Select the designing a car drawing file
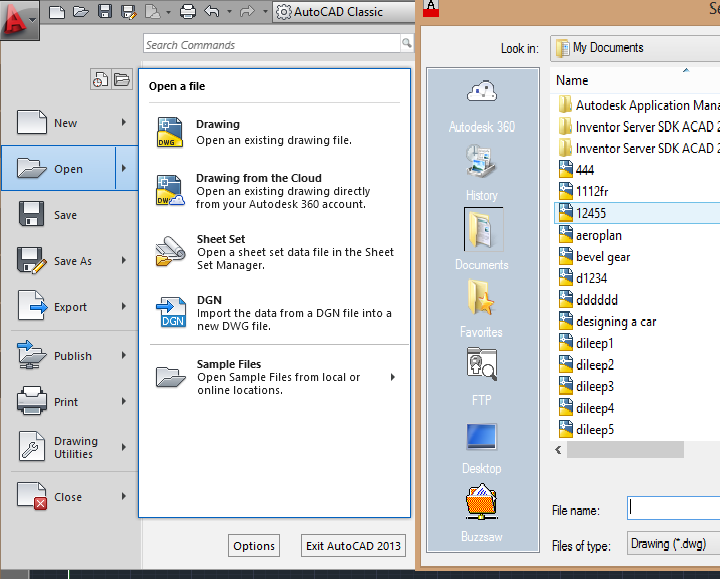This screenshot has width=720, height=579. pyautogui.click(x=607, y=321)
